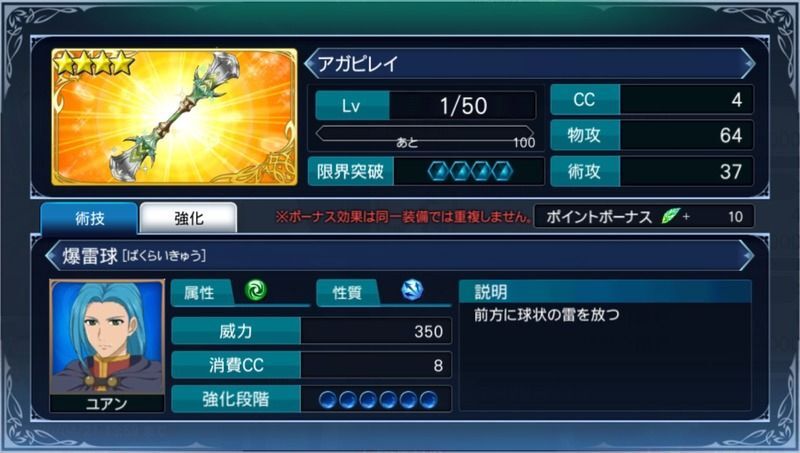Click the 説明 description panel
The image size is (800, 453).
click(x=605, y=345)
